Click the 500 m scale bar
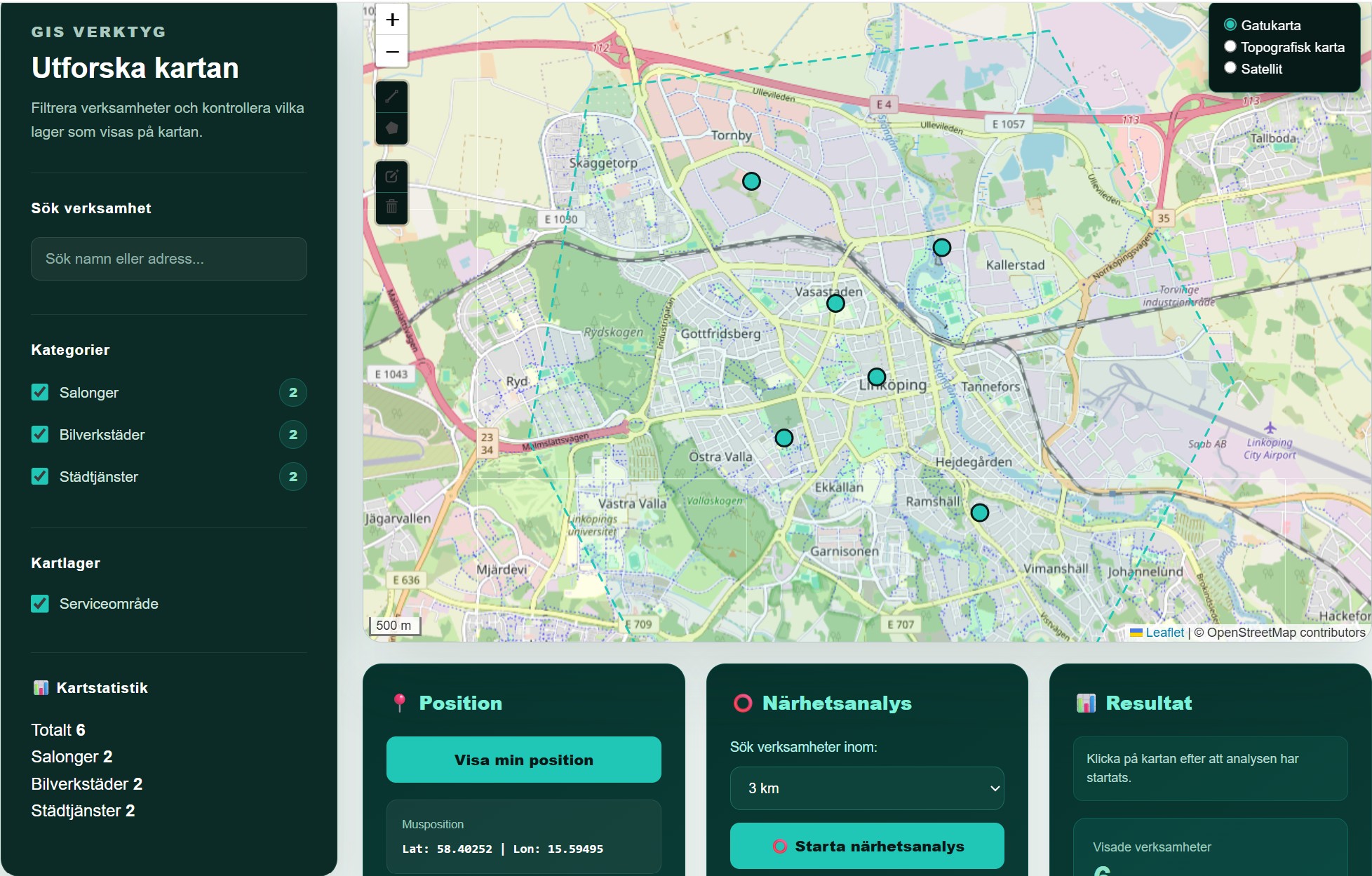Screen dimensions: 1372x876 (x=395, y=625)
